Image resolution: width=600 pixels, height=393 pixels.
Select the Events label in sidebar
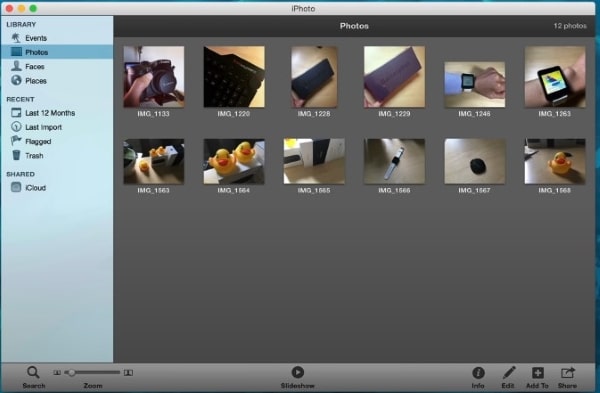point(36,38)
